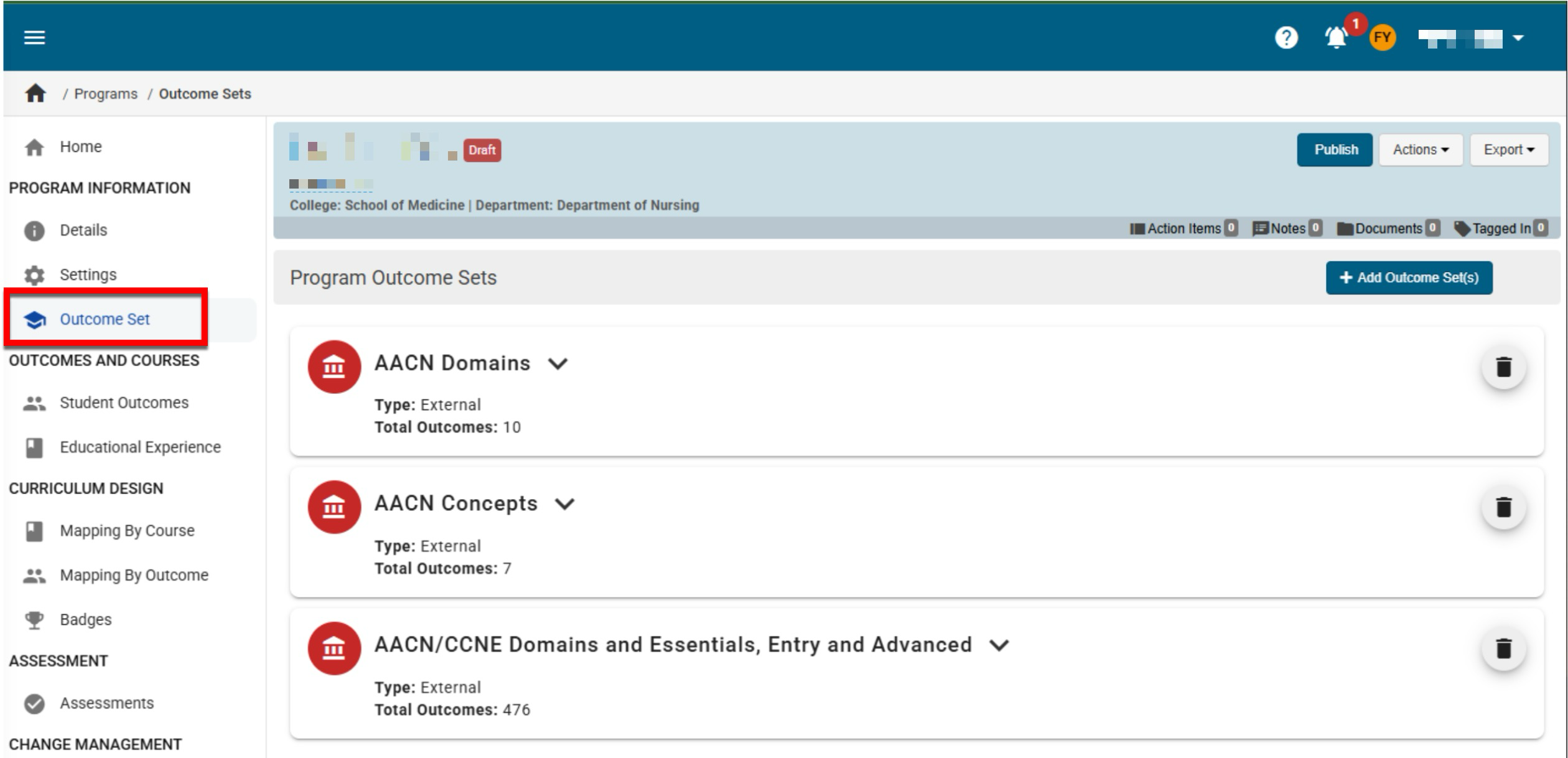The width and height of the screenshot is (1568, 758).
Task: Go to Student Outcomes in sidebar
Action: [124, 403]
